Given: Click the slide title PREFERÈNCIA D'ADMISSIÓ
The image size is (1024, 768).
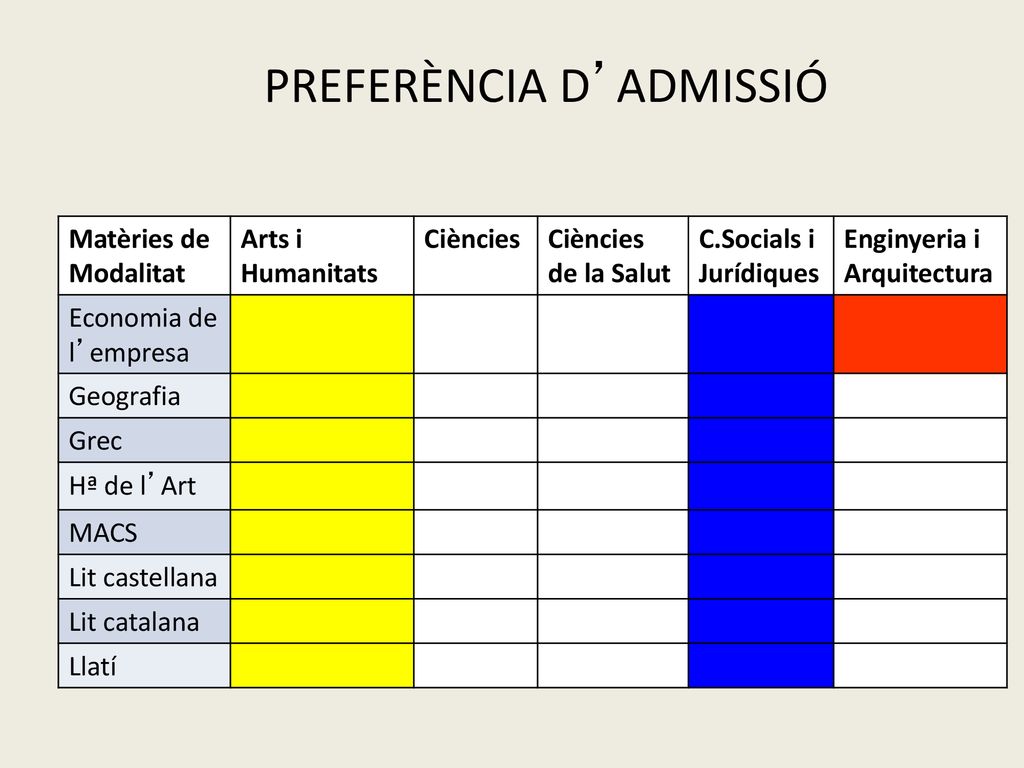Looking at the screenshot, I should pos(546,84).
